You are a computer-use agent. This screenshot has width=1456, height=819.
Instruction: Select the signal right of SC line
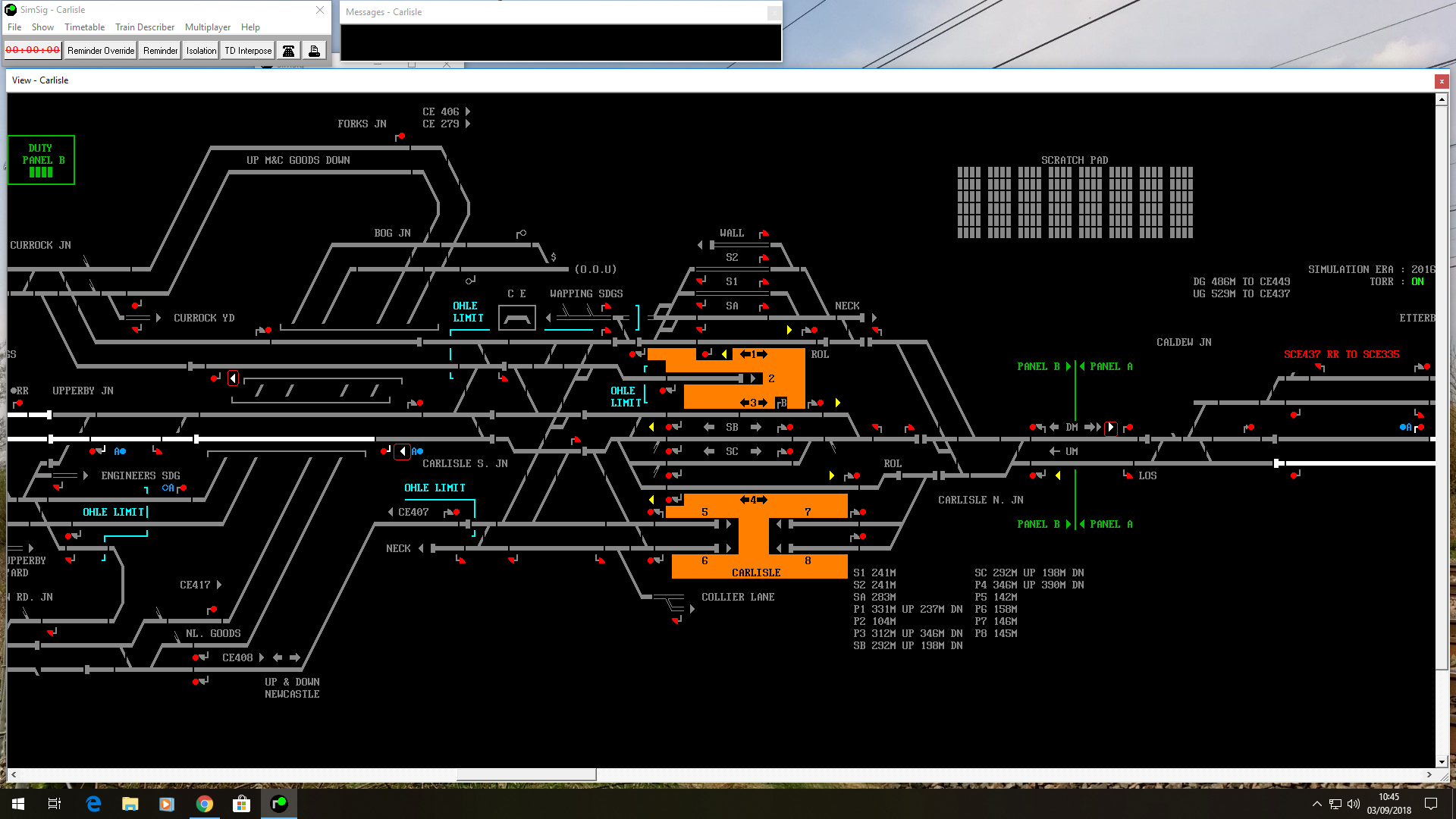(x=786, y=452)
